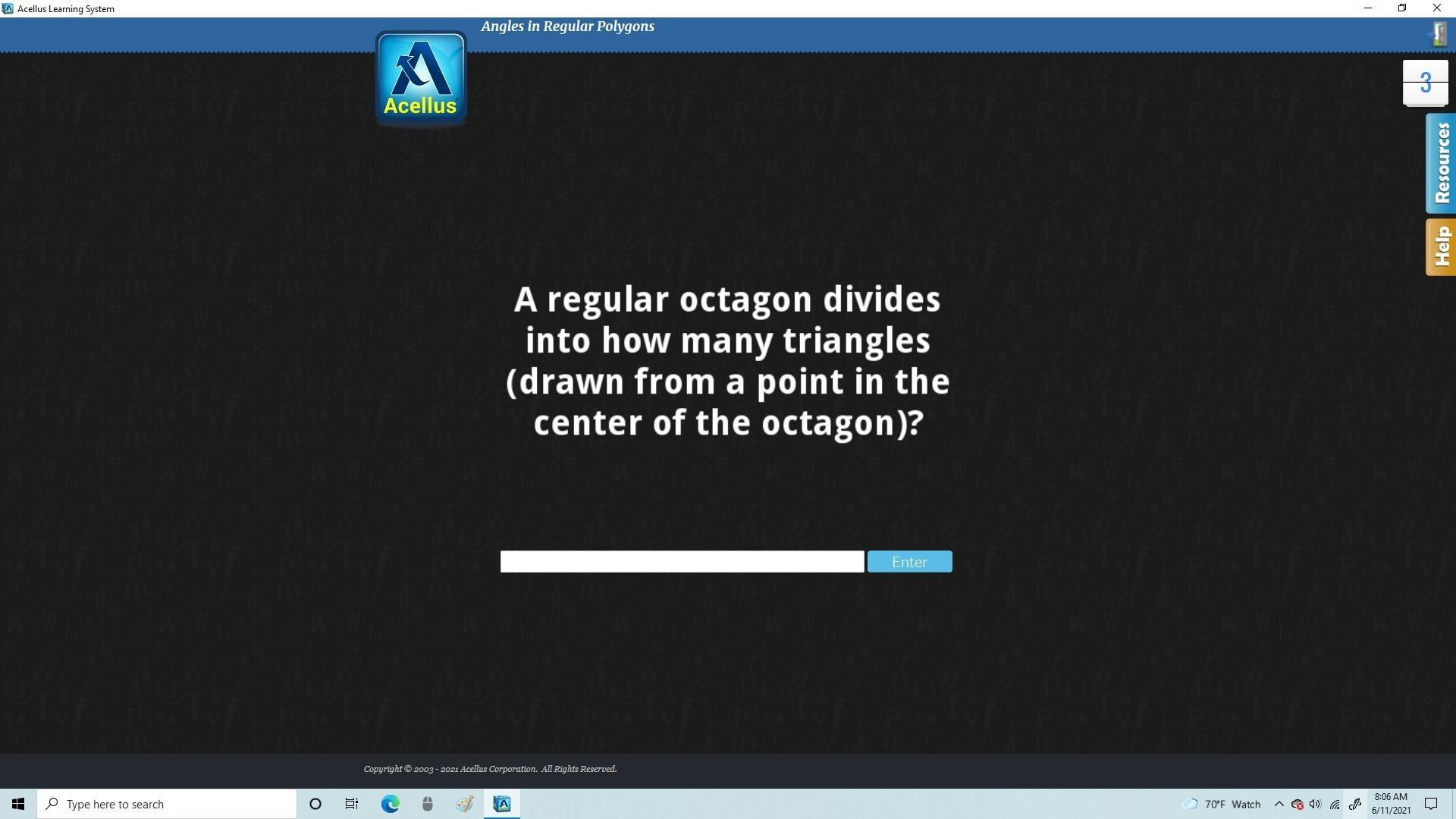This screenshot has width=1456, height=819.
Task: Open the Resources side tab
Action: tap(1441, 163)
